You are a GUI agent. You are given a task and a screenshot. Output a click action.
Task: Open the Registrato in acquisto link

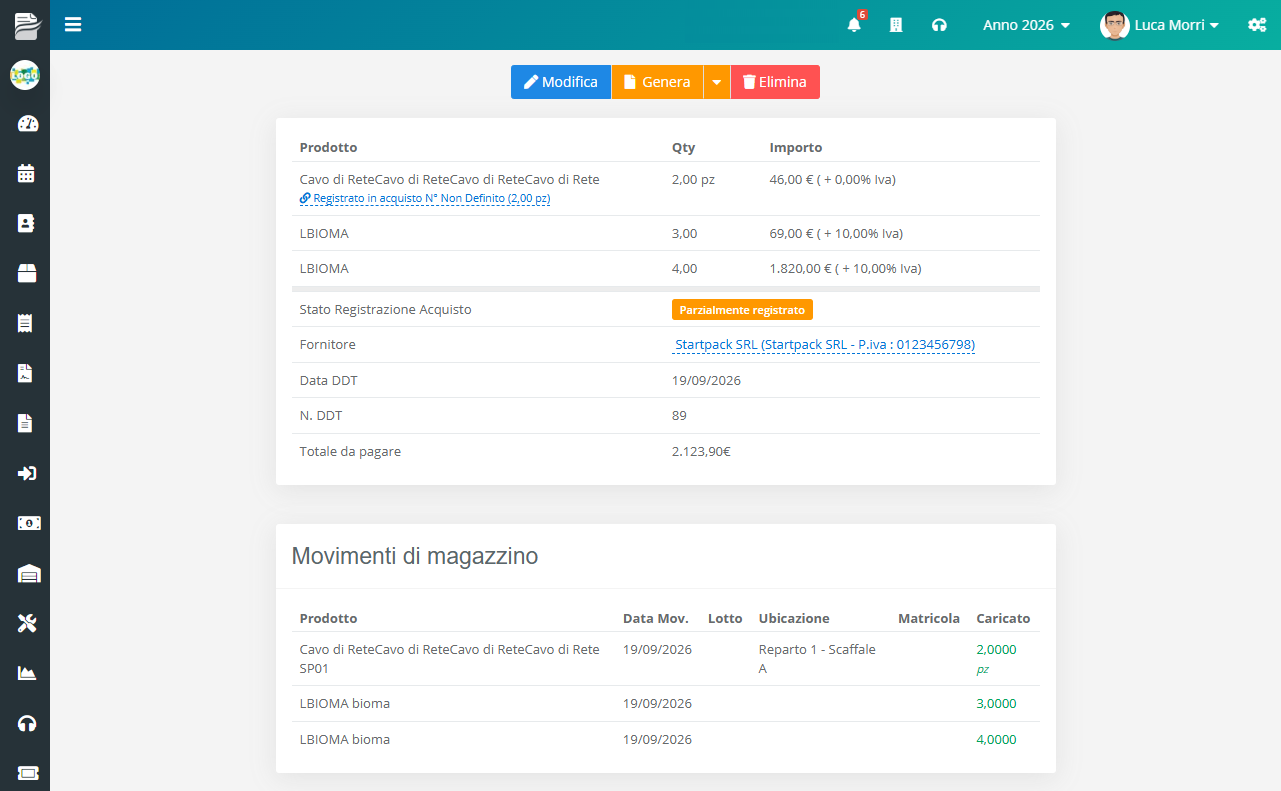(x=425, y=199)
